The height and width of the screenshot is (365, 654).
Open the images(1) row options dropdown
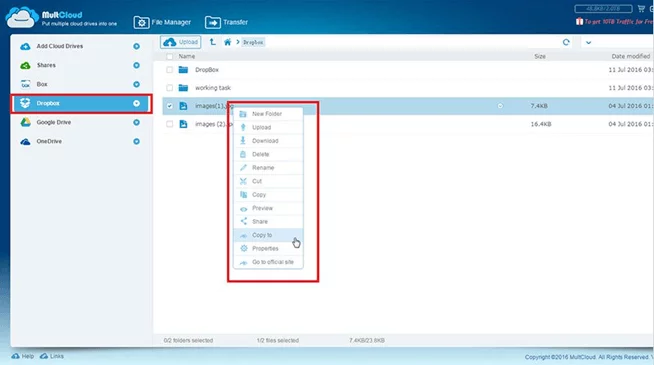point(500,106)
